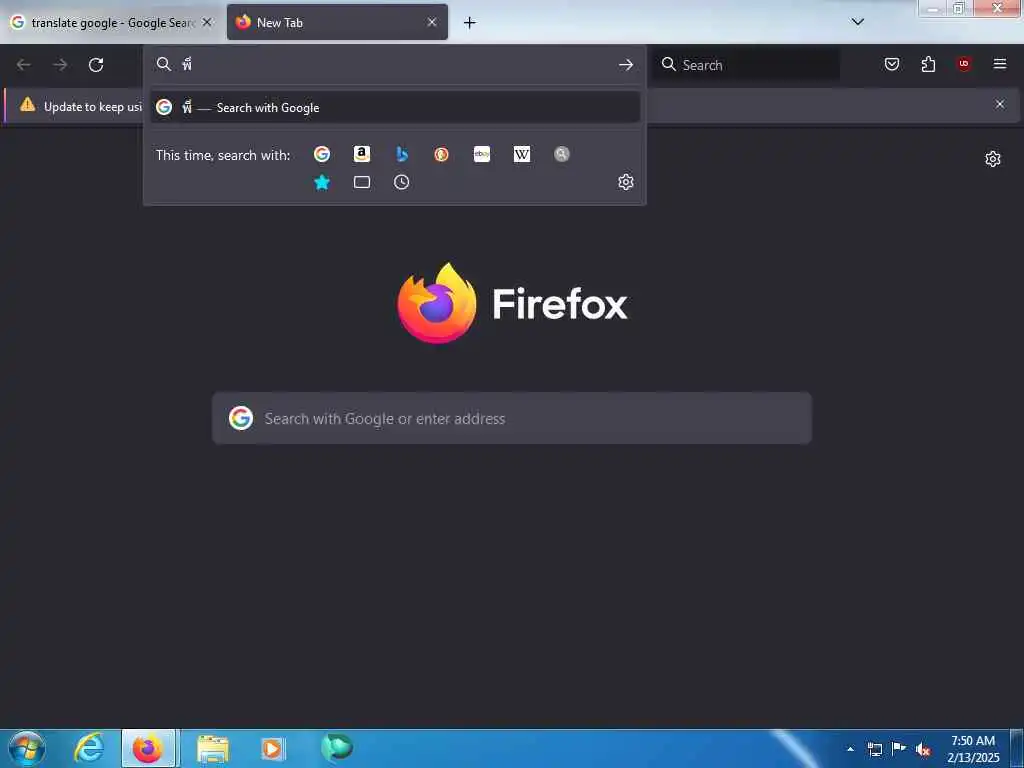Close the translate google tab
Image resolution: width=1024 pixels, height=768 pixels.
pos(206,22)
